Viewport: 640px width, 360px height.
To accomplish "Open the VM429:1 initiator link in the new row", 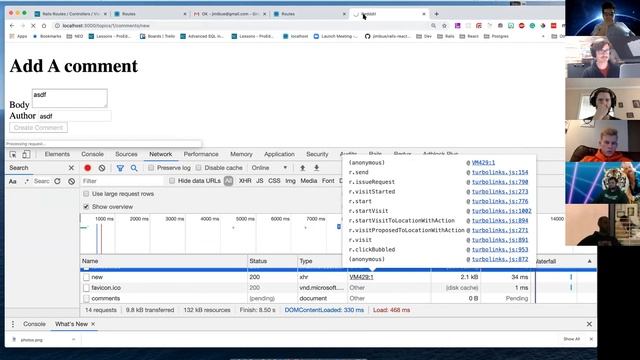I will click(361, 277).
